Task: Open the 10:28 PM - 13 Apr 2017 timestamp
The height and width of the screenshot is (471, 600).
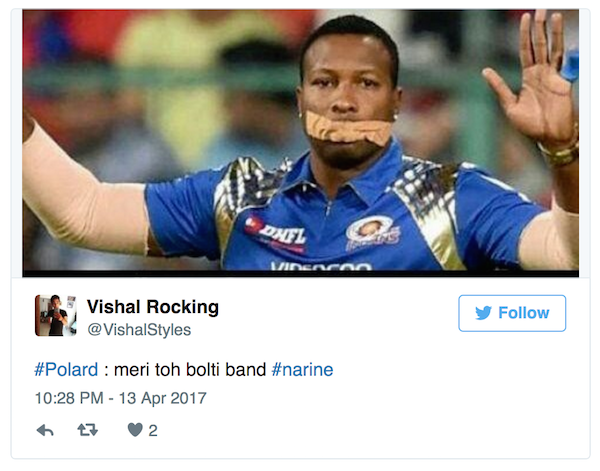Action: point(120,398)
